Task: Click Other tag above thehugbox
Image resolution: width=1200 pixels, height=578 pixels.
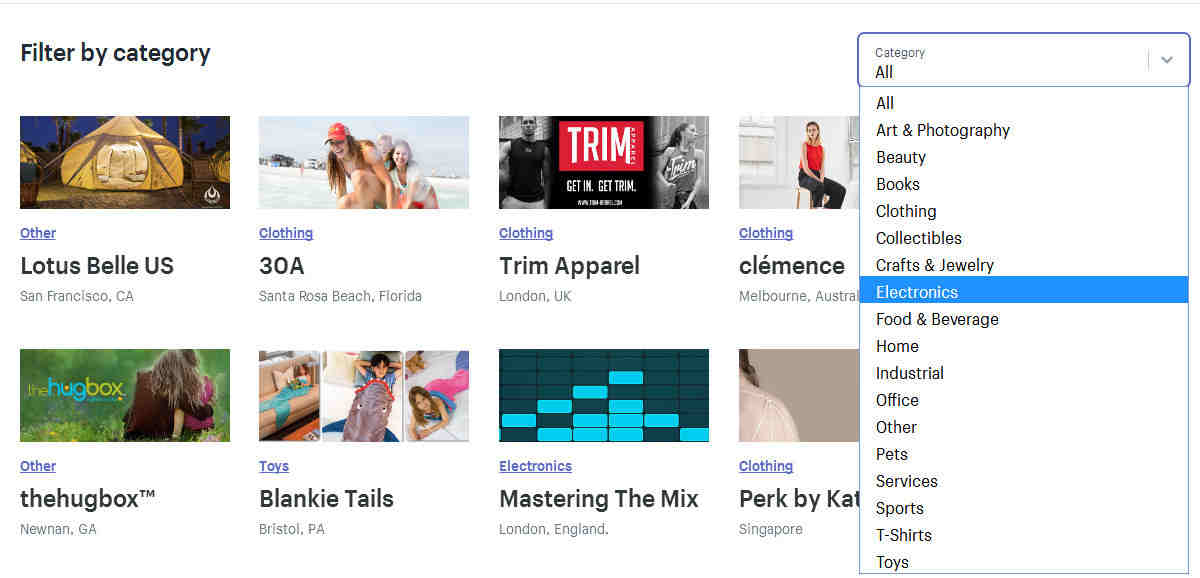Action: tap(38, 466)
